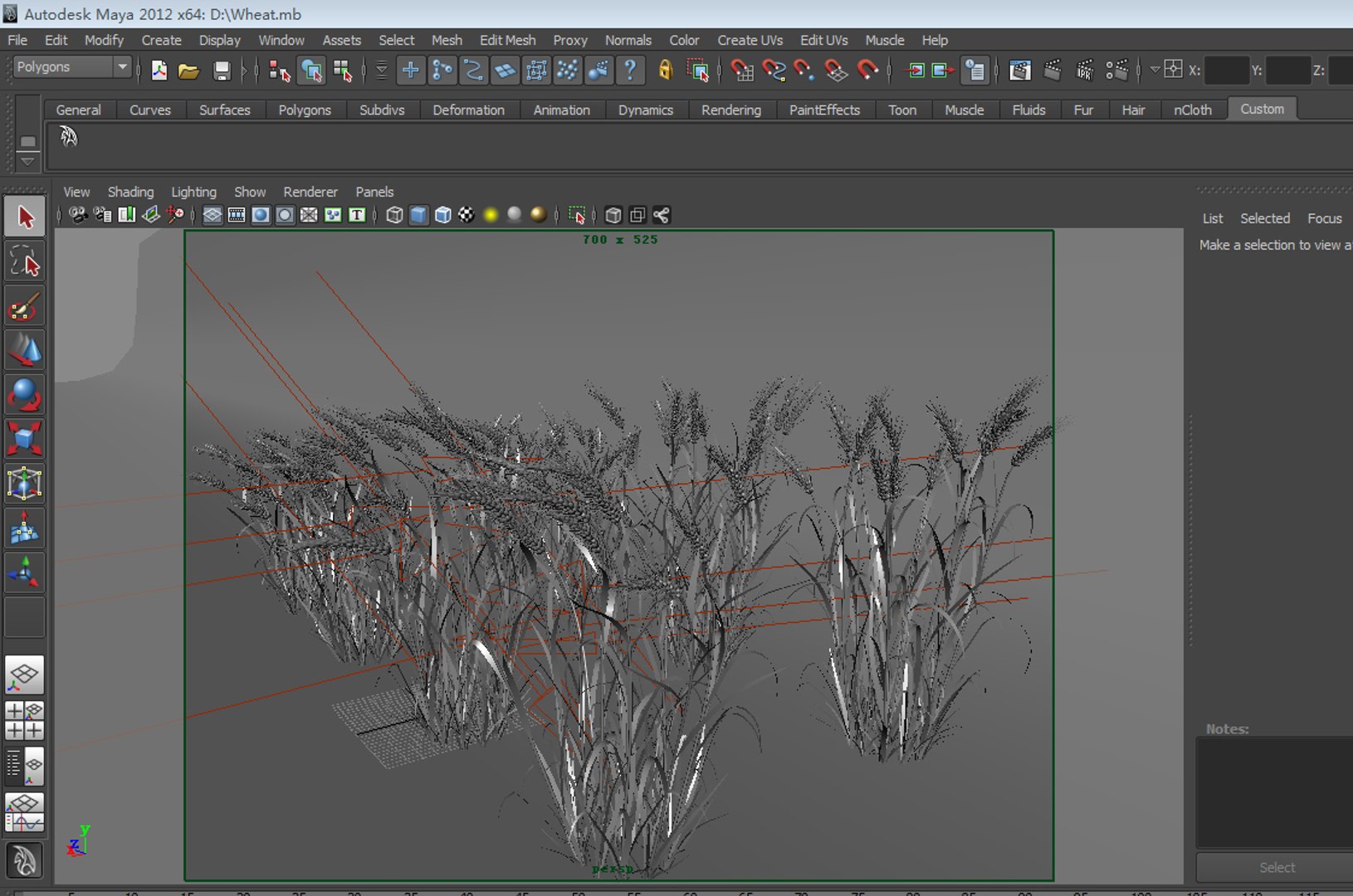1353x896 pixels.
Task: Open the Create UVs menu
Action: pos(750,40)
